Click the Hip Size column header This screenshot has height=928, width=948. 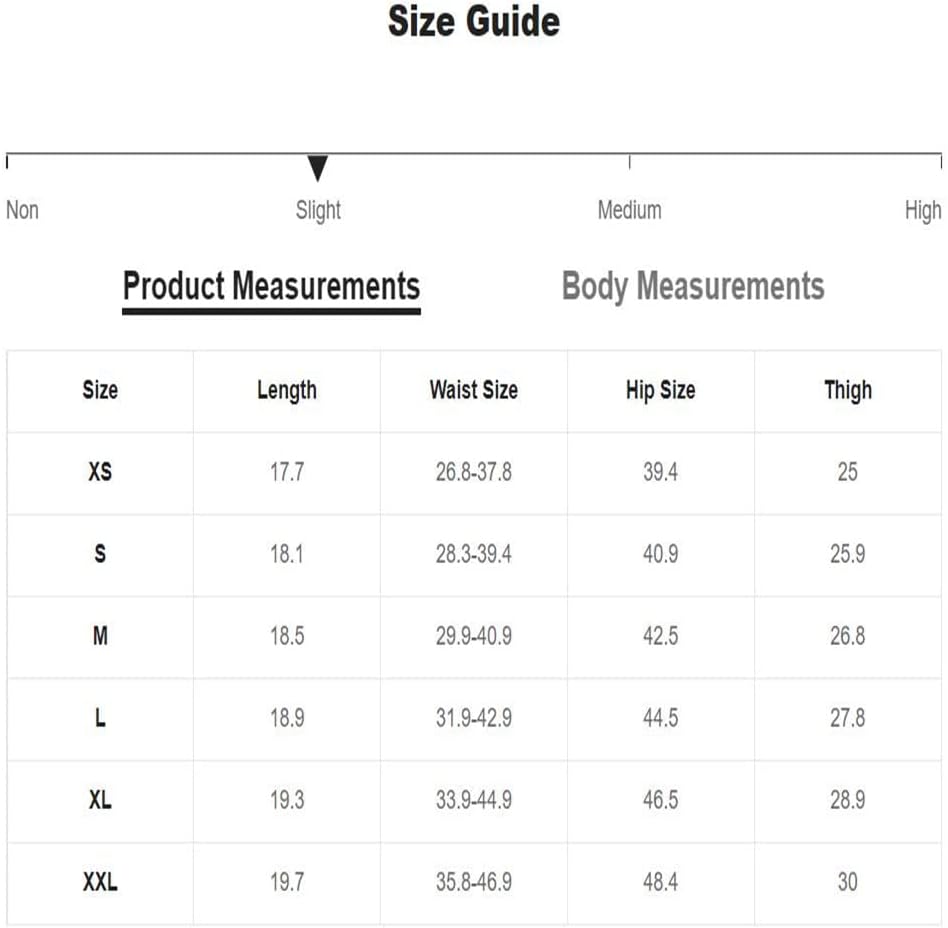tap(660, 391)
